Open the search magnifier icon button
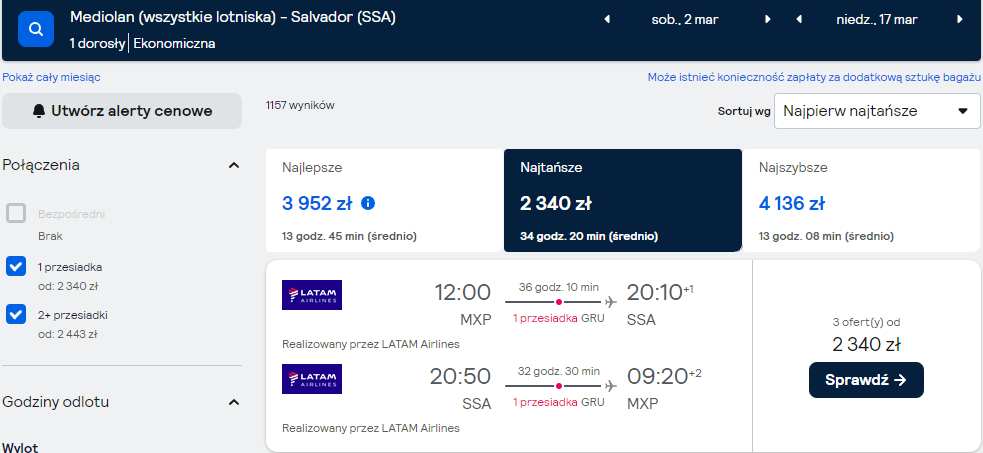The height and width of the screenshot is (453, 983). click(x=36, y=29)
